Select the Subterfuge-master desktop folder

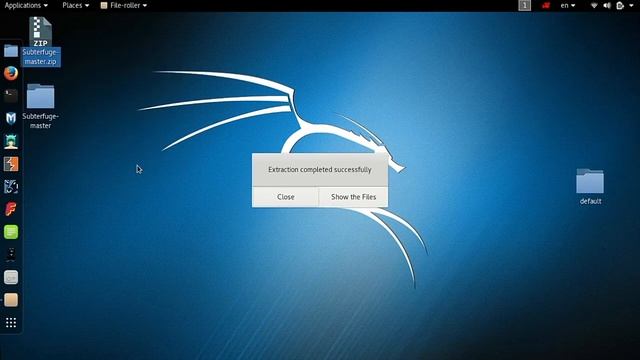40,106
